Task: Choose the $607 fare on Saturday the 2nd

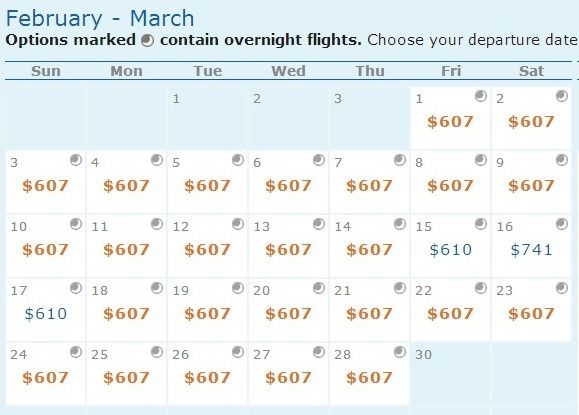Action: (x=531, y=122)
